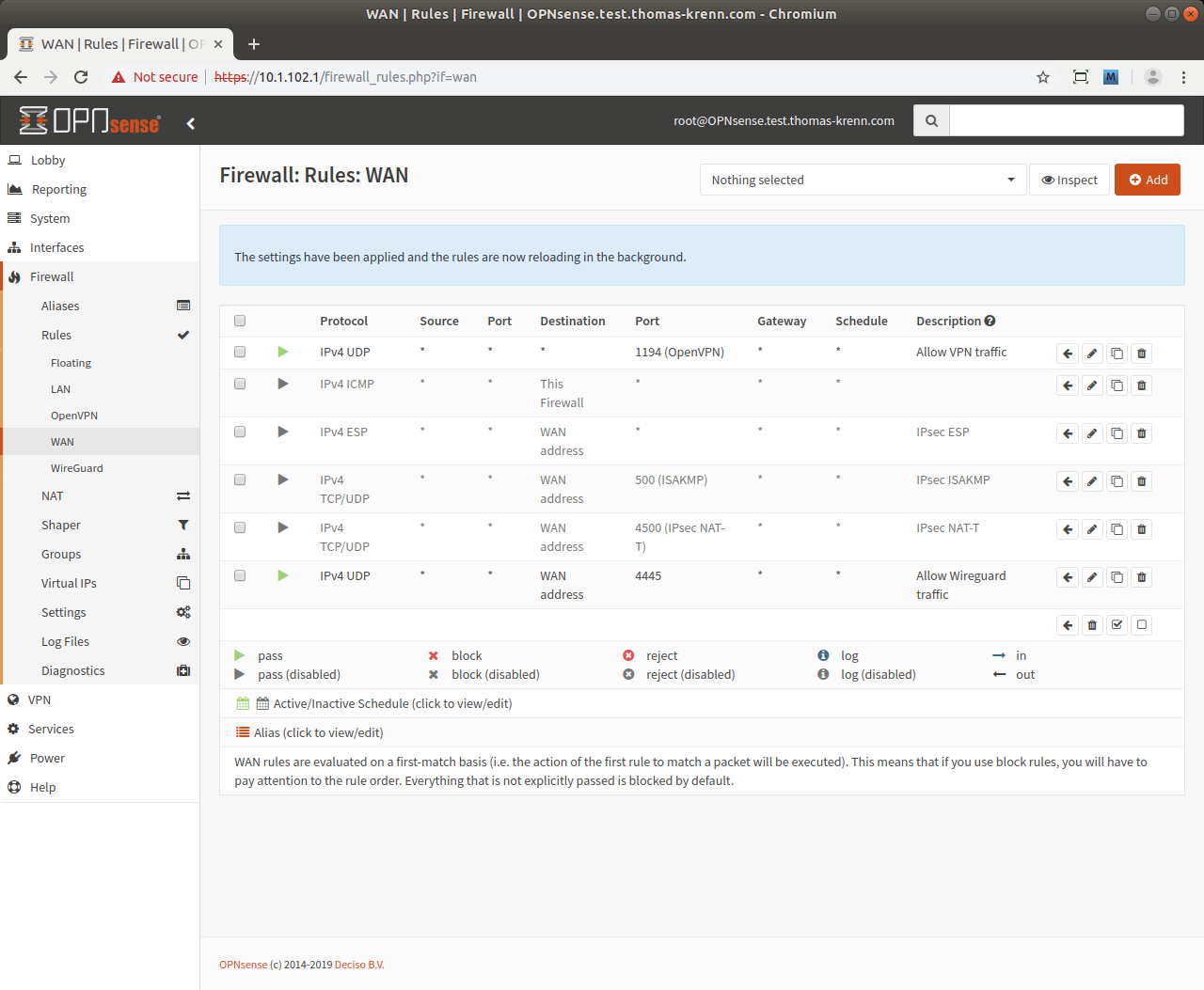Image resolution: width=1204 pixels, height=990 pixels.
Task: Expand the VPN sidebar section
Action: [x=40, y=699]
